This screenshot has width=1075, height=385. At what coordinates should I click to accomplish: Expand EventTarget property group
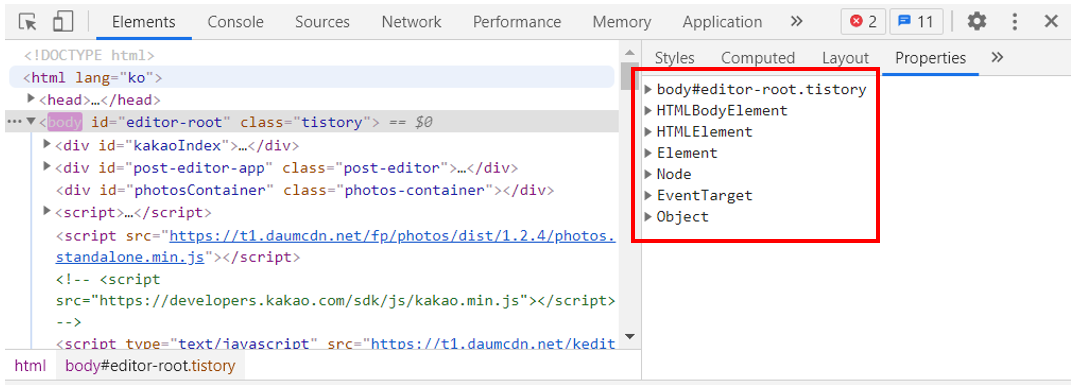tap(649, 195)
